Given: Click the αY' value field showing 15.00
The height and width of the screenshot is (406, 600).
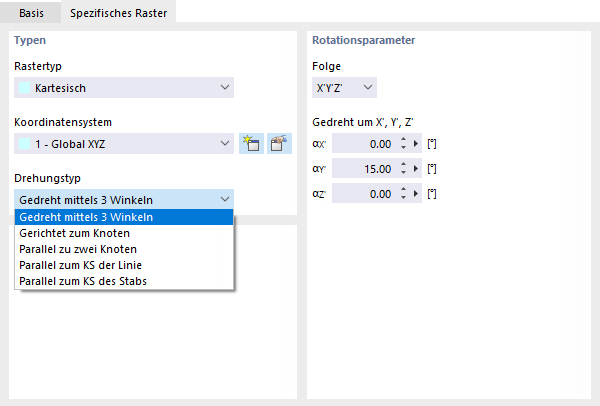Looking at the screenshot, I should click(x=362, y=169).
